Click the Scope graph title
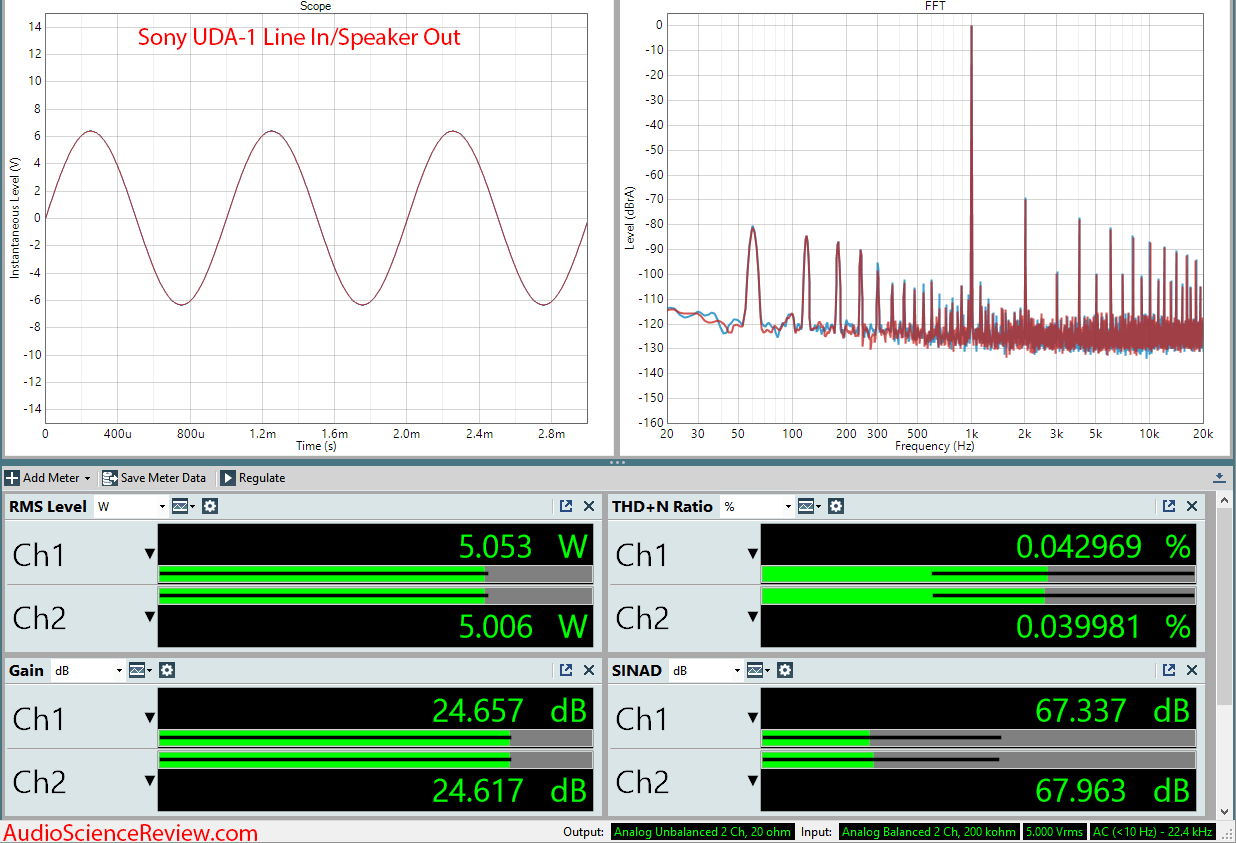 tap(315, 6)
